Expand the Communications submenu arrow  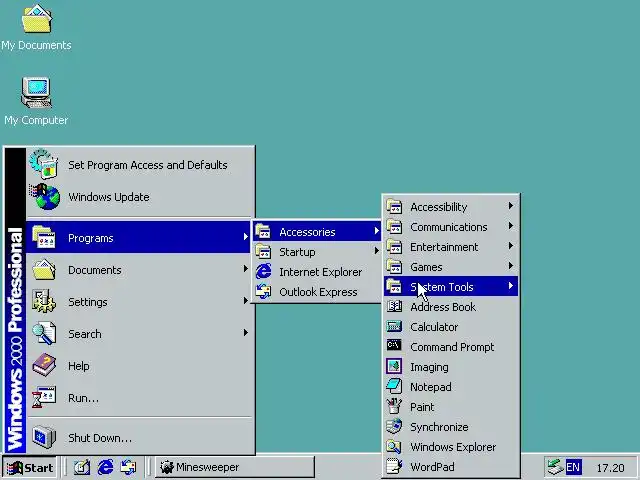[511, 226]
